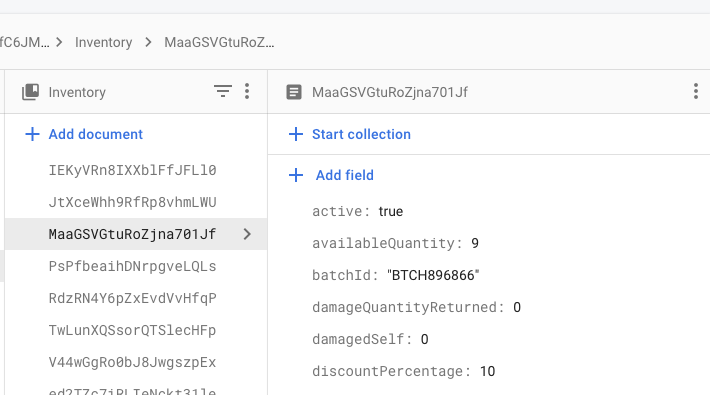Image resolution: width=710 pixels, height=395 pixels.
Task: Click the discountPercentage value 10
Action: [488, 371]
